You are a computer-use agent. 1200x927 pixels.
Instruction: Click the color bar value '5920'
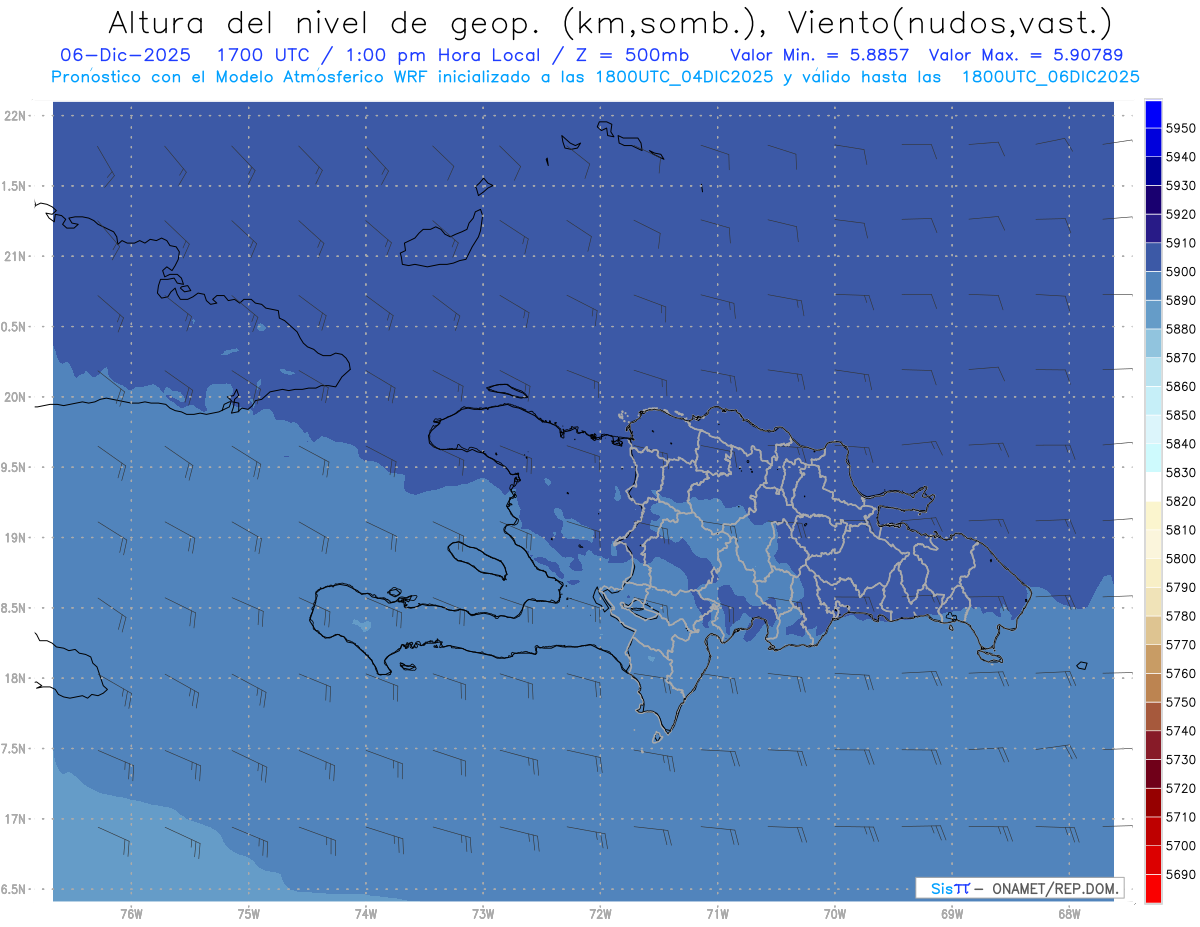pos(1181,214)
